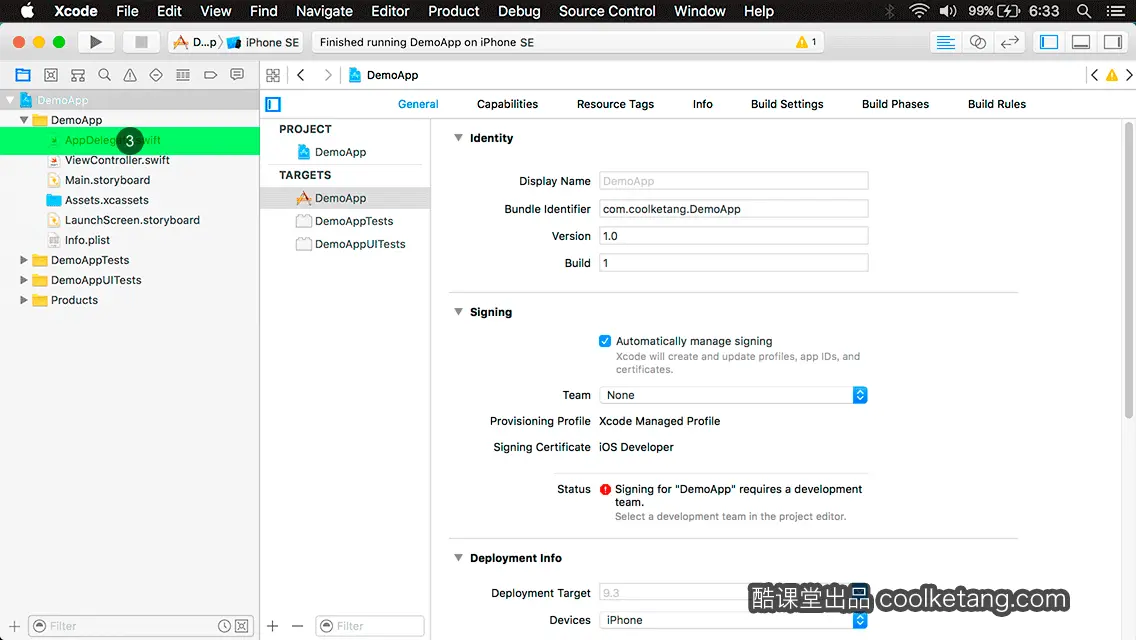Open the Source Control navigator

[x=51, y=75]
